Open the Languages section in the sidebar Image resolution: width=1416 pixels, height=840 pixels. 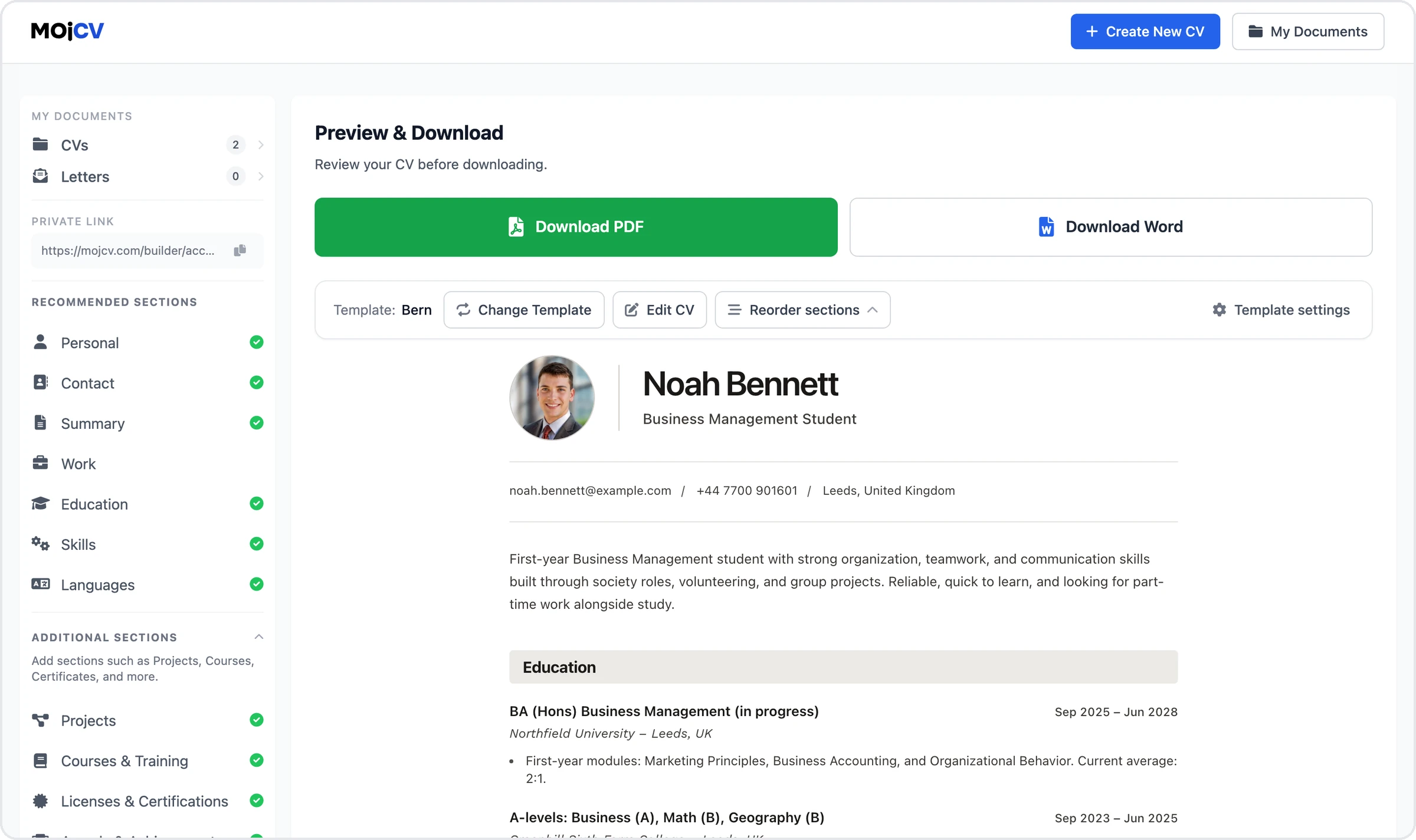[147, 585]
